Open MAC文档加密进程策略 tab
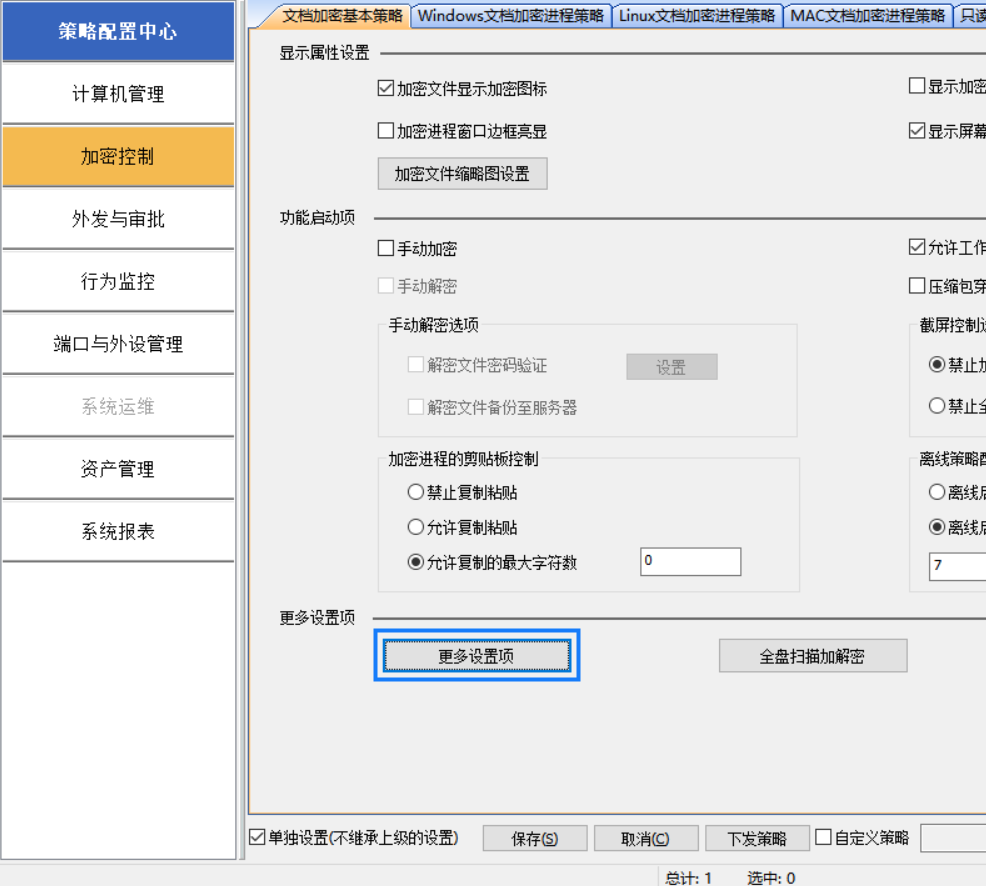Viewport: 986px width, 886px height. click(867, 16)
